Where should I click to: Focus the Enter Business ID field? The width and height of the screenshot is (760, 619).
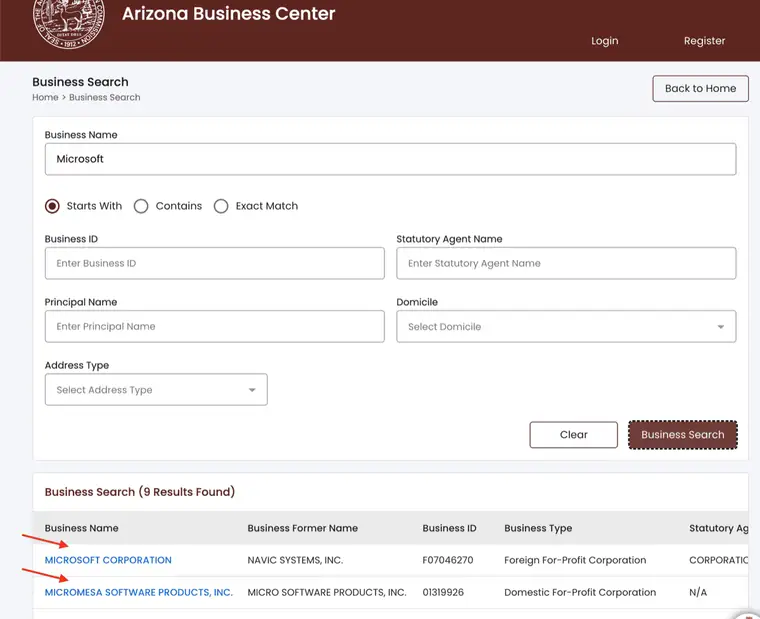tap(215, 263)
